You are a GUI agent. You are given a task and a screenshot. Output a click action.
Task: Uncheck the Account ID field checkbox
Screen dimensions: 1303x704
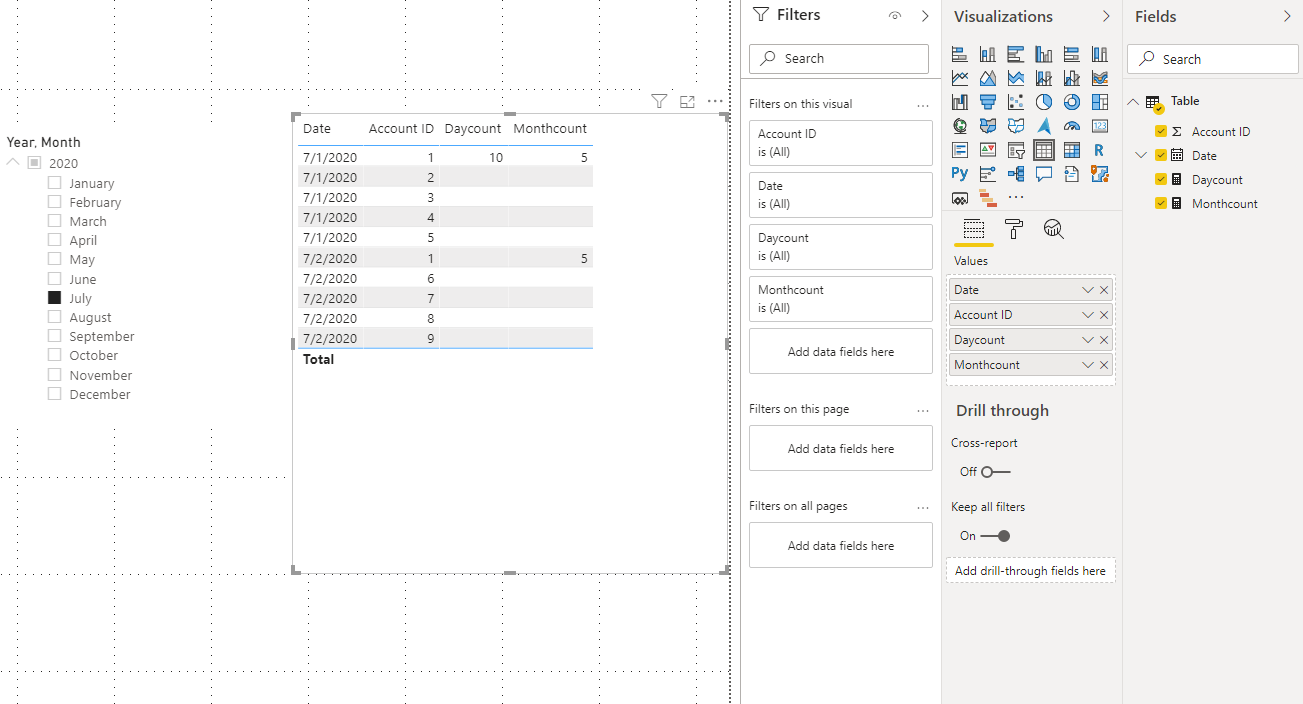(1161, 131)
